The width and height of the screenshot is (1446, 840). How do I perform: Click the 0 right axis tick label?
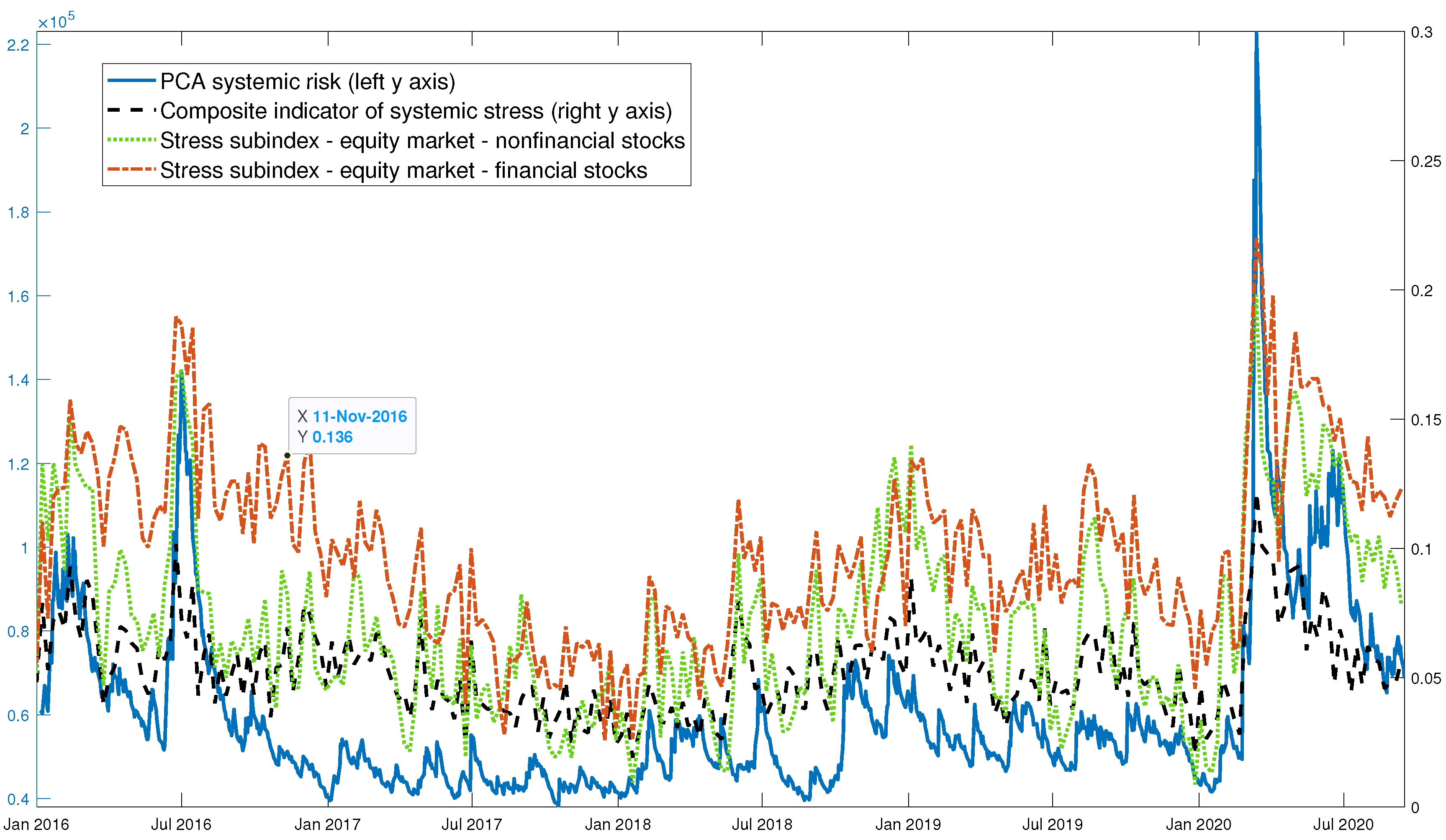(x=1415, y=808)
